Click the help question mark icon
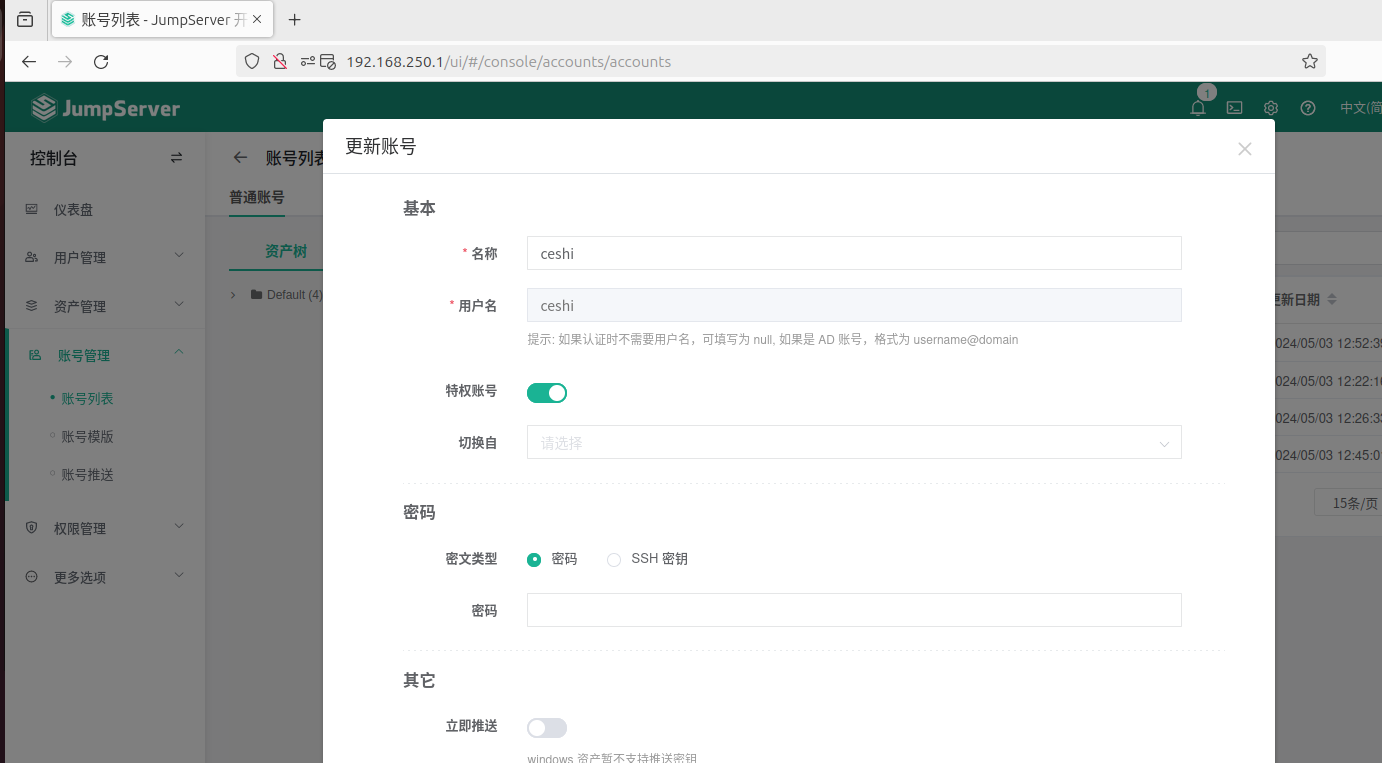The width and height of the screenshot is (1382, 763). pos(1307,108)
